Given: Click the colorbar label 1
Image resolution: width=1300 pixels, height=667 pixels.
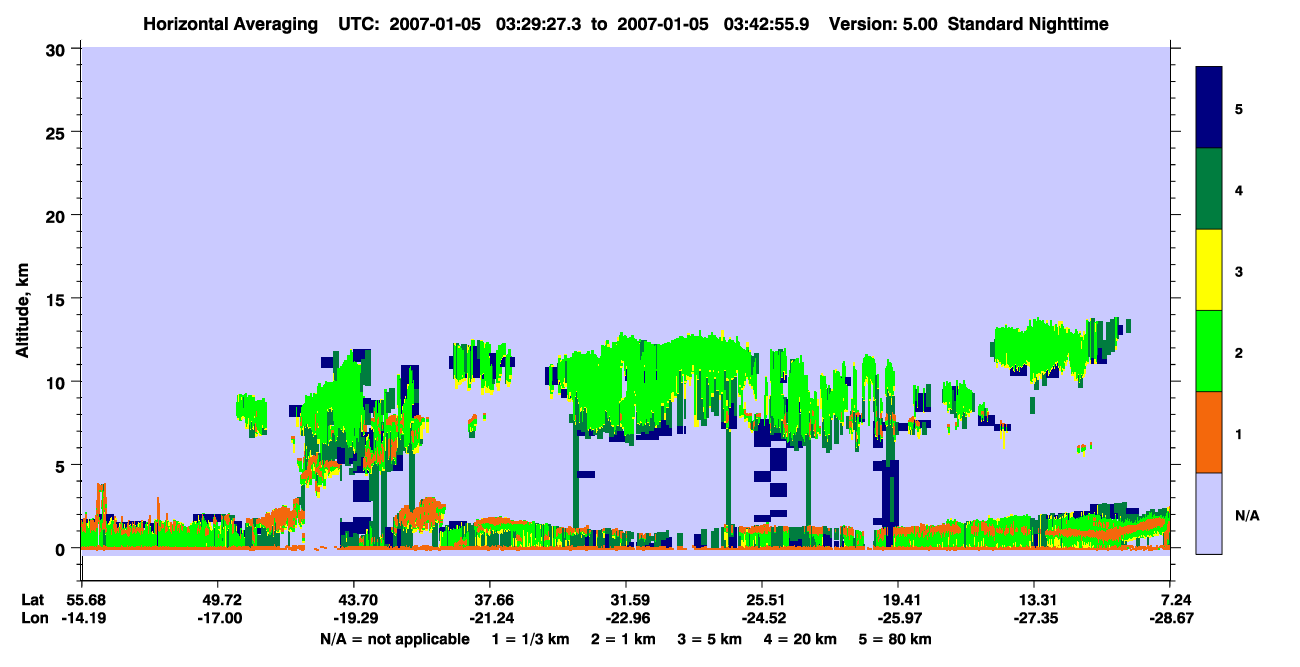Looking at the screenshot, I should (x=1239, y=433).
